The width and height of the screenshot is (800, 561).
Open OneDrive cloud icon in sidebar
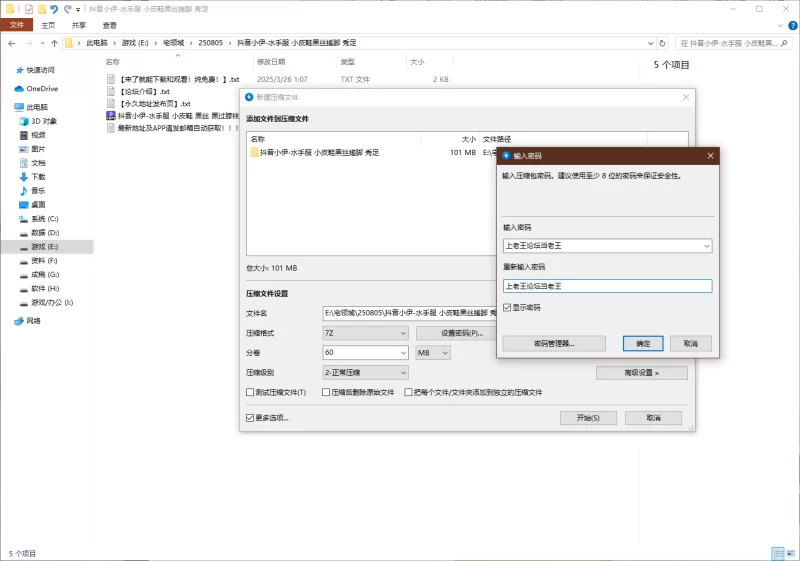[x=19, y=89]
